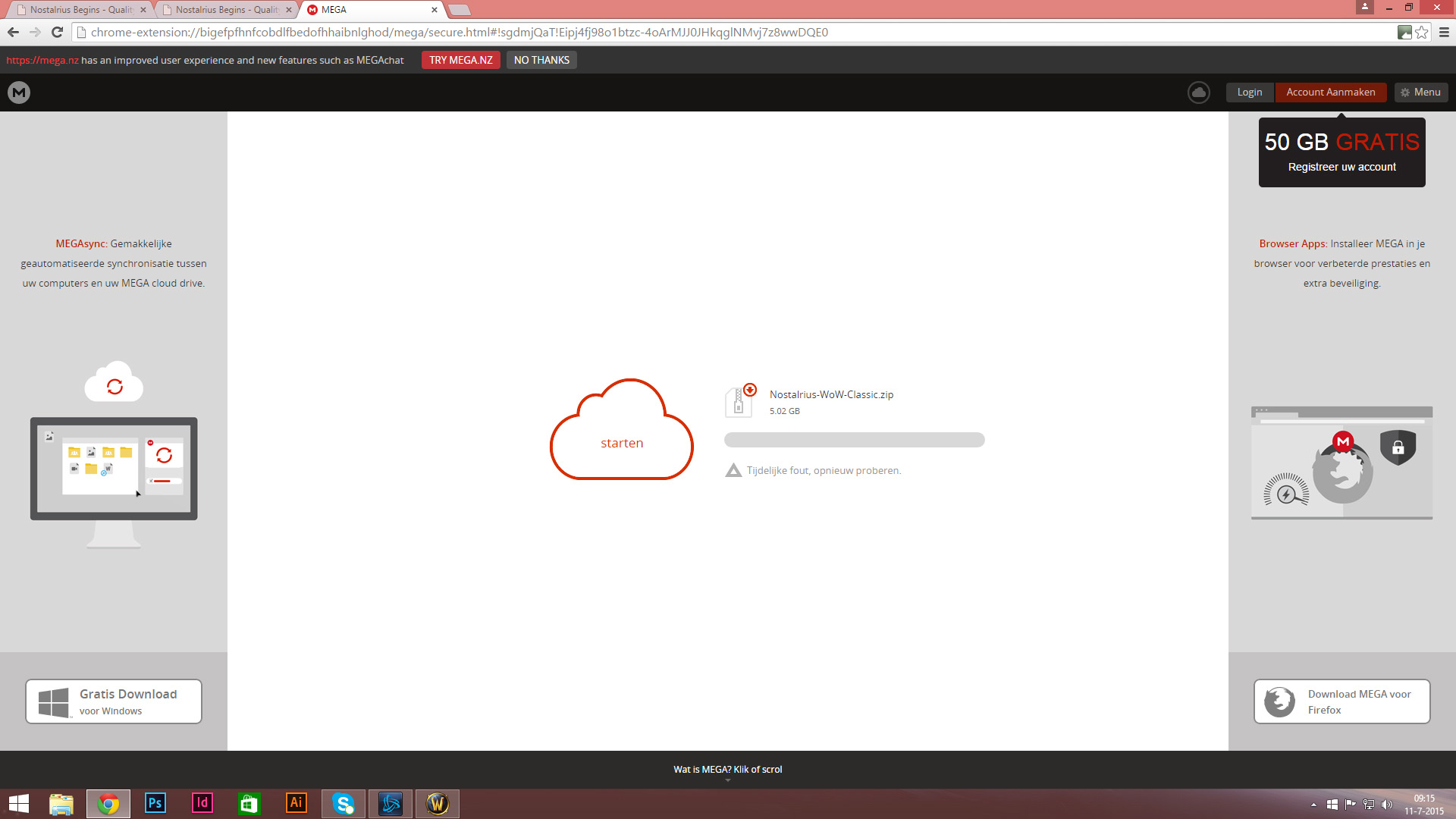Click the download progress bar
Viewport: 1456px width, 819px height.
coord(855,440)
